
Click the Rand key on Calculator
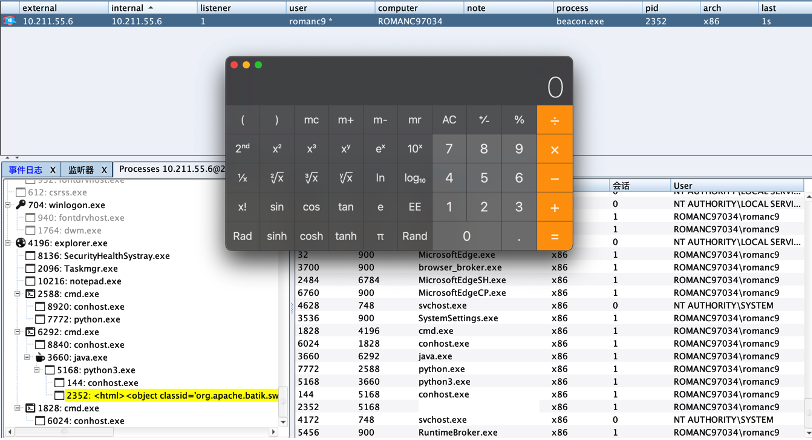(x=415, y=236)
